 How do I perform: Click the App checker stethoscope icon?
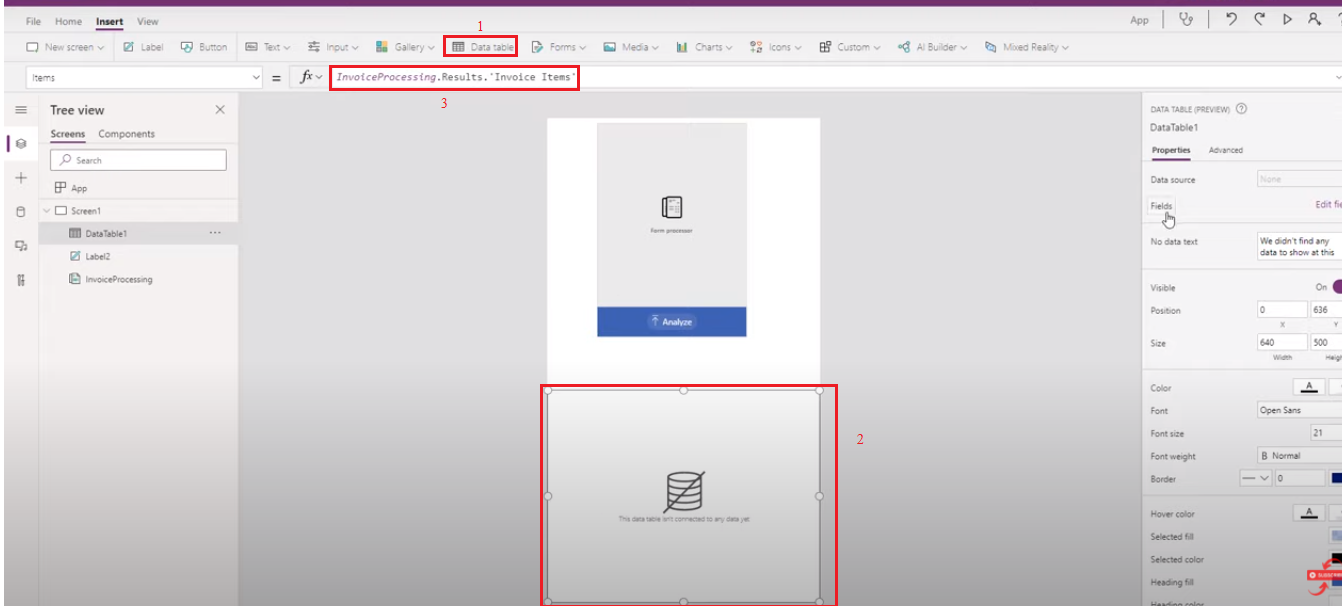point(1187,19)
